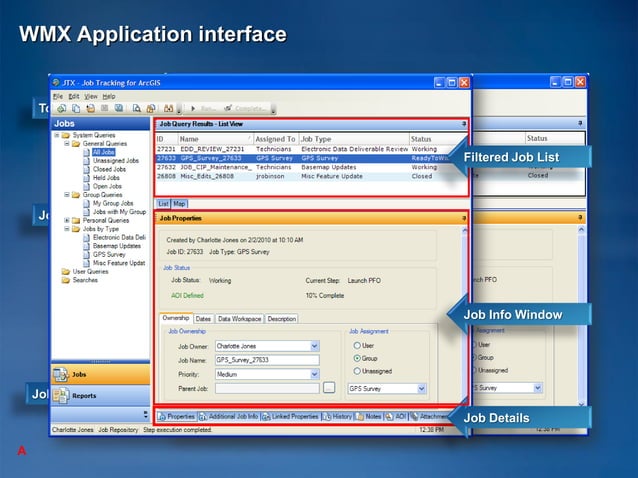Open the GPS Survey group dropdown
Image resolution: width=638 pixels, height=478 pixels.
[x=421, y=388]
